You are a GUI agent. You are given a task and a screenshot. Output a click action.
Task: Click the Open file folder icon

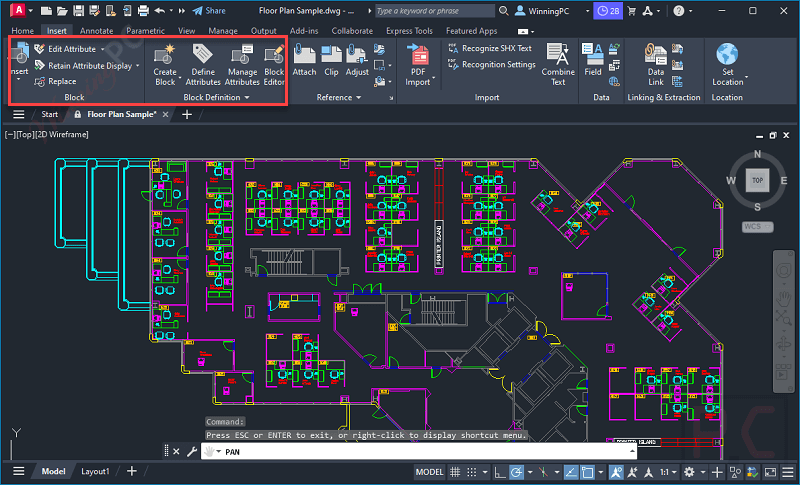pos(62,11)
